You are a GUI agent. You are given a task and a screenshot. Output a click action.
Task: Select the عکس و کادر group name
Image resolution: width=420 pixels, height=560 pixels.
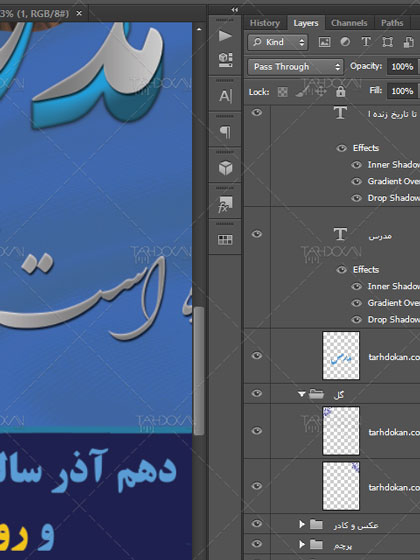[356, 525]
